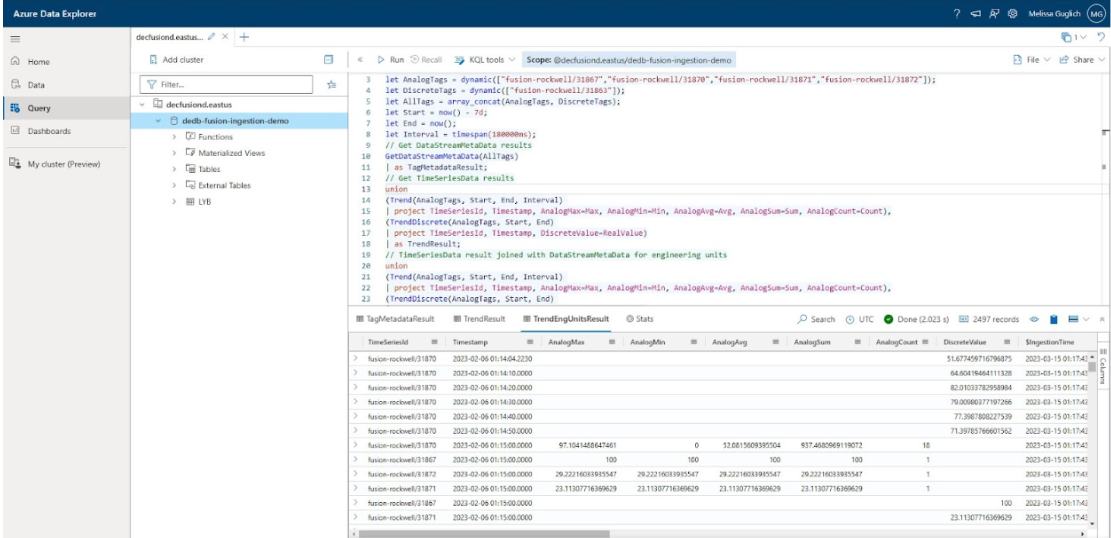Open the AnalogAvg column menu
The width and height of the screenshot is (1111, 538).
coord(777,342)
